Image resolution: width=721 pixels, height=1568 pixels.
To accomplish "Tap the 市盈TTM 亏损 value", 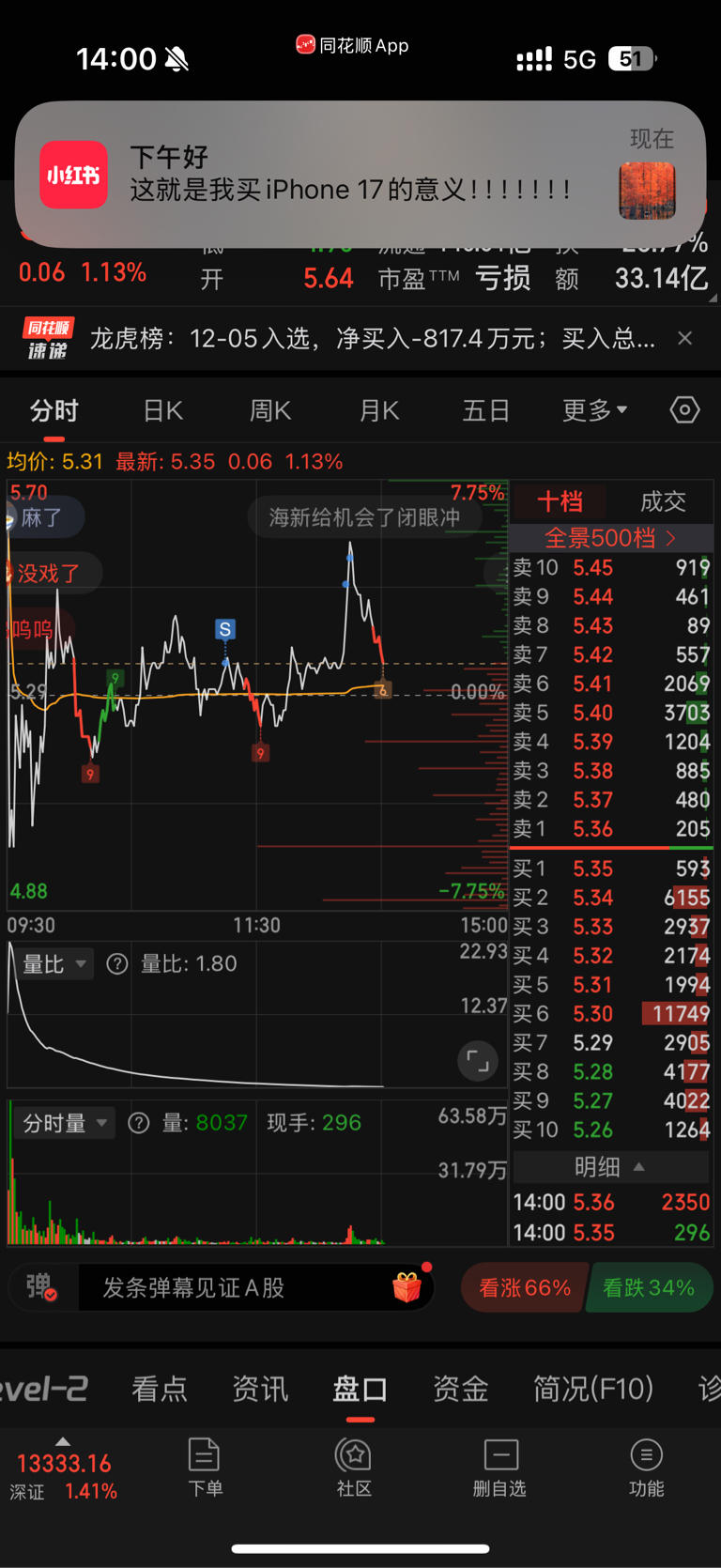I will (503, 279).
